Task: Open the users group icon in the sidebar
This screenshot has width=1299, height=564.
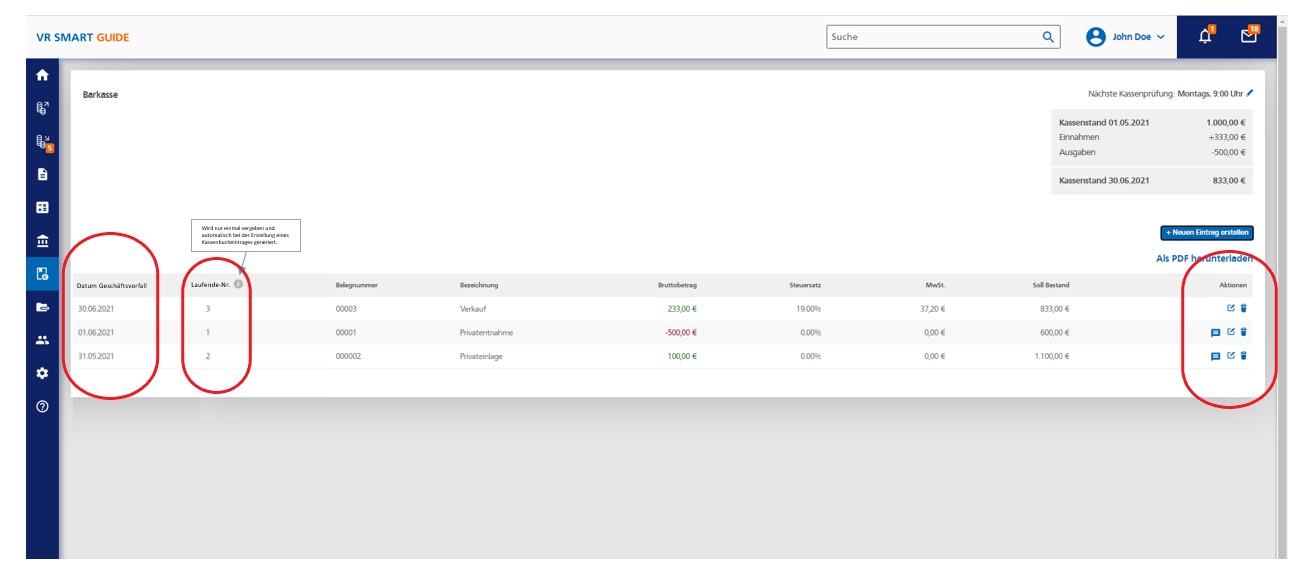Action: point(42,340)
